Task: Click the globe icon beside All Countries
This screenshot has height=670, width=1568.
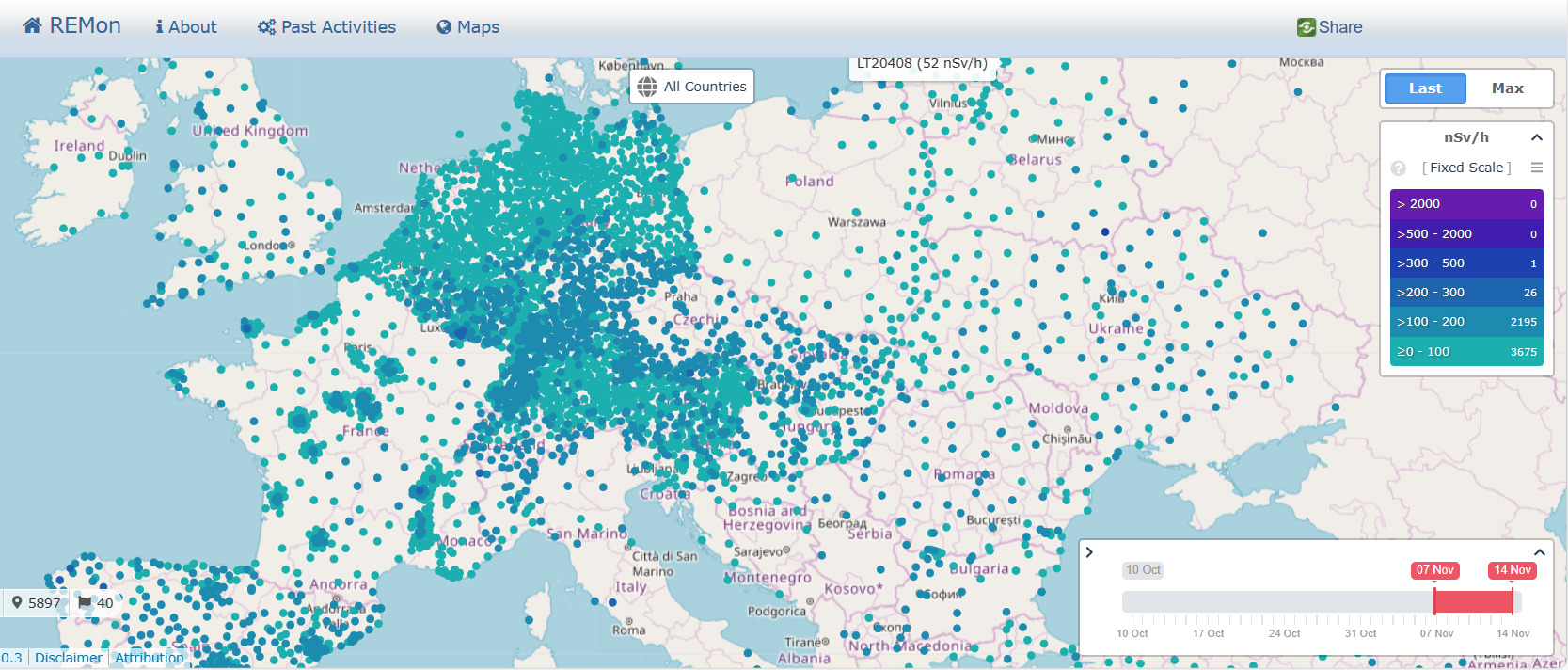Action: pos(647,87)
